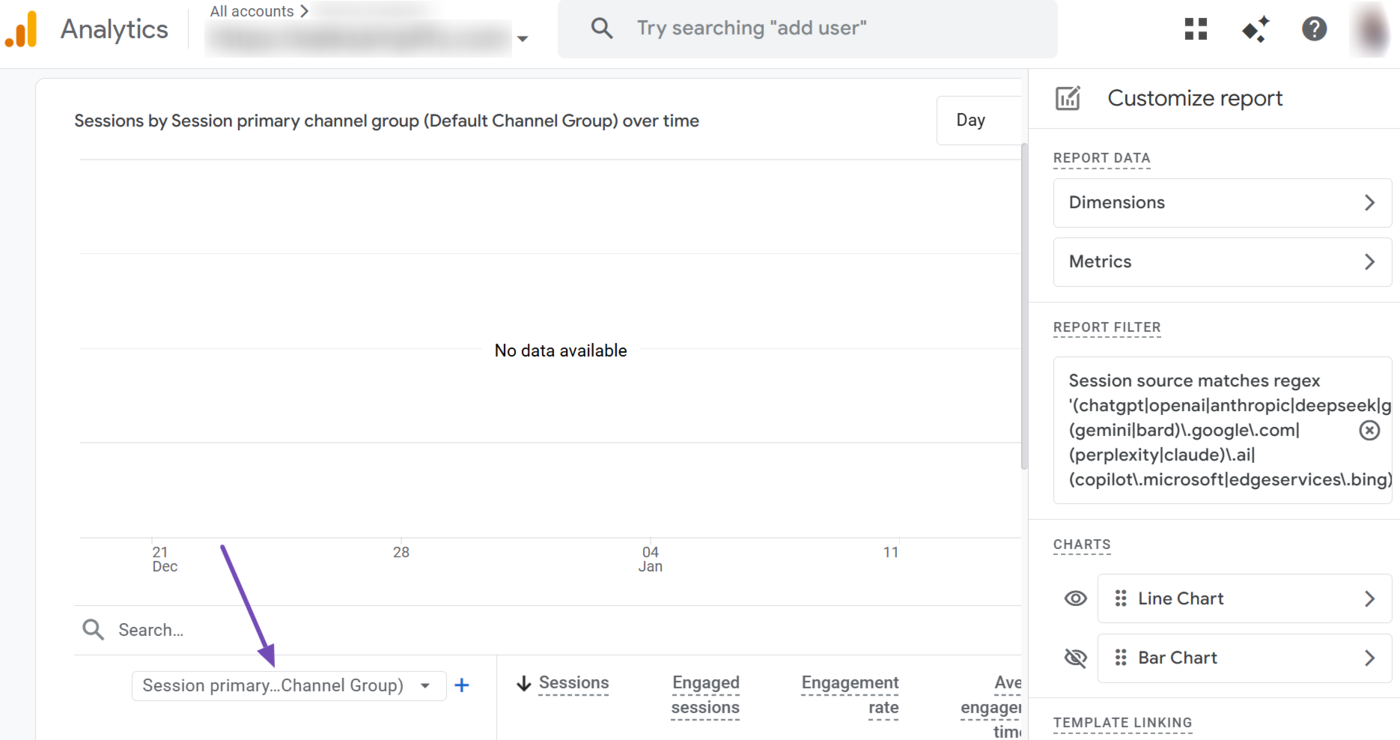
Task: Open the Day granularity dropdown
Action: coord(971,119)
